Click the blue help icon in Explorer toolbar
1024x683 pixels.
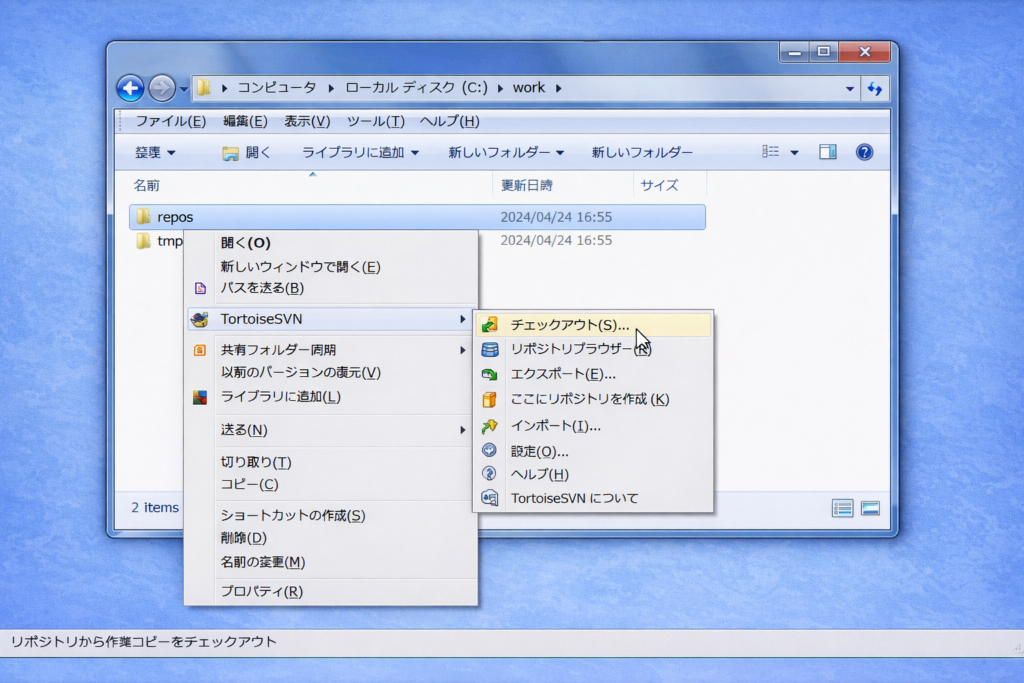point(865,152)
